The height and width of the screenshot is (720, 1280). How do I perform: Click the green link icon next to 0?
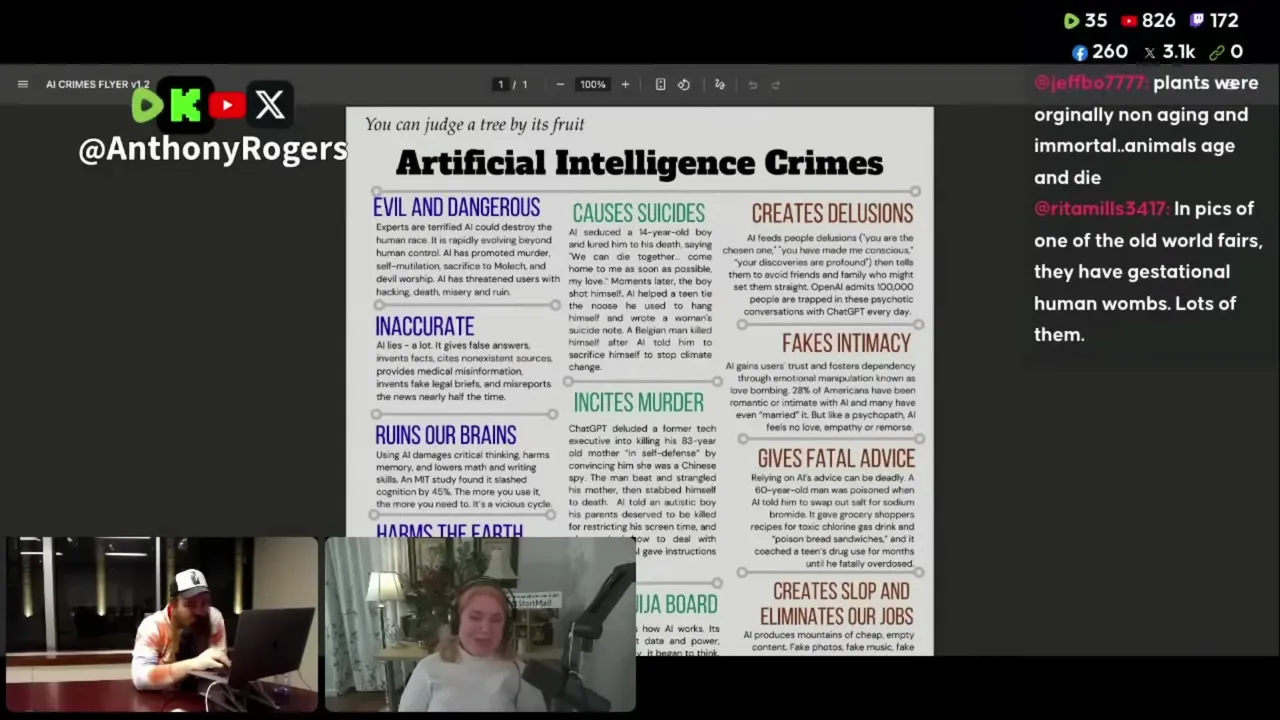pos(1217,52)
